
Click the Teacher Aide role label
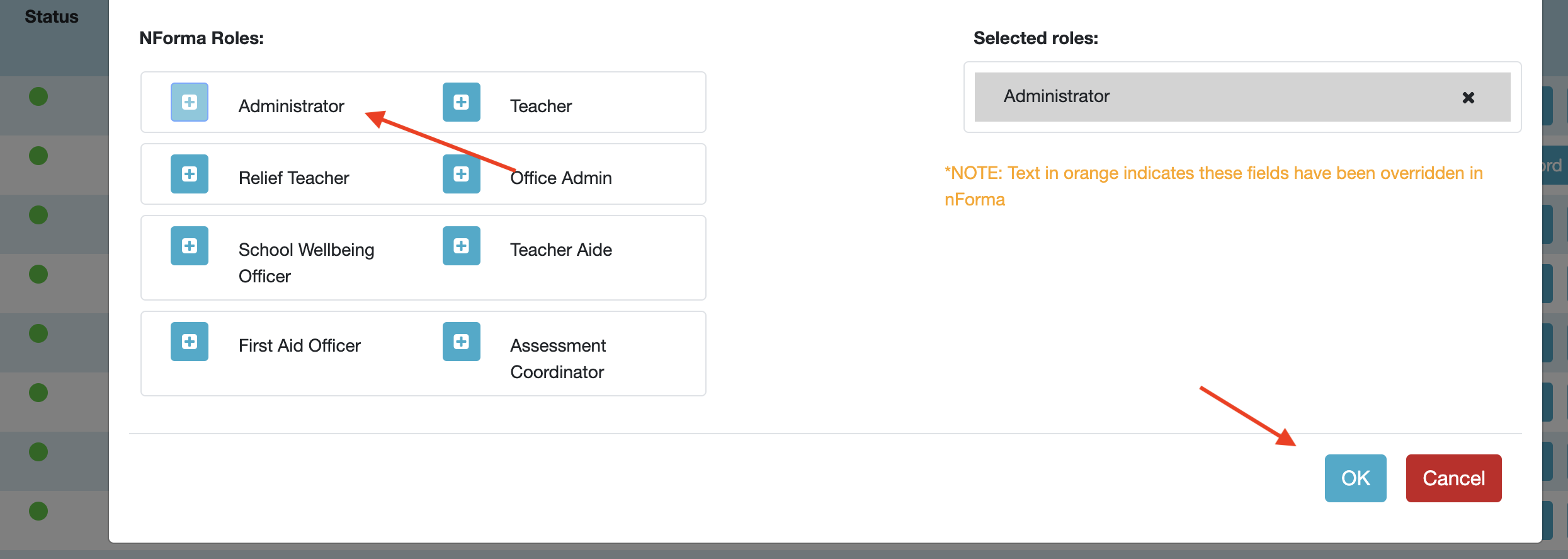click(561, 250)
